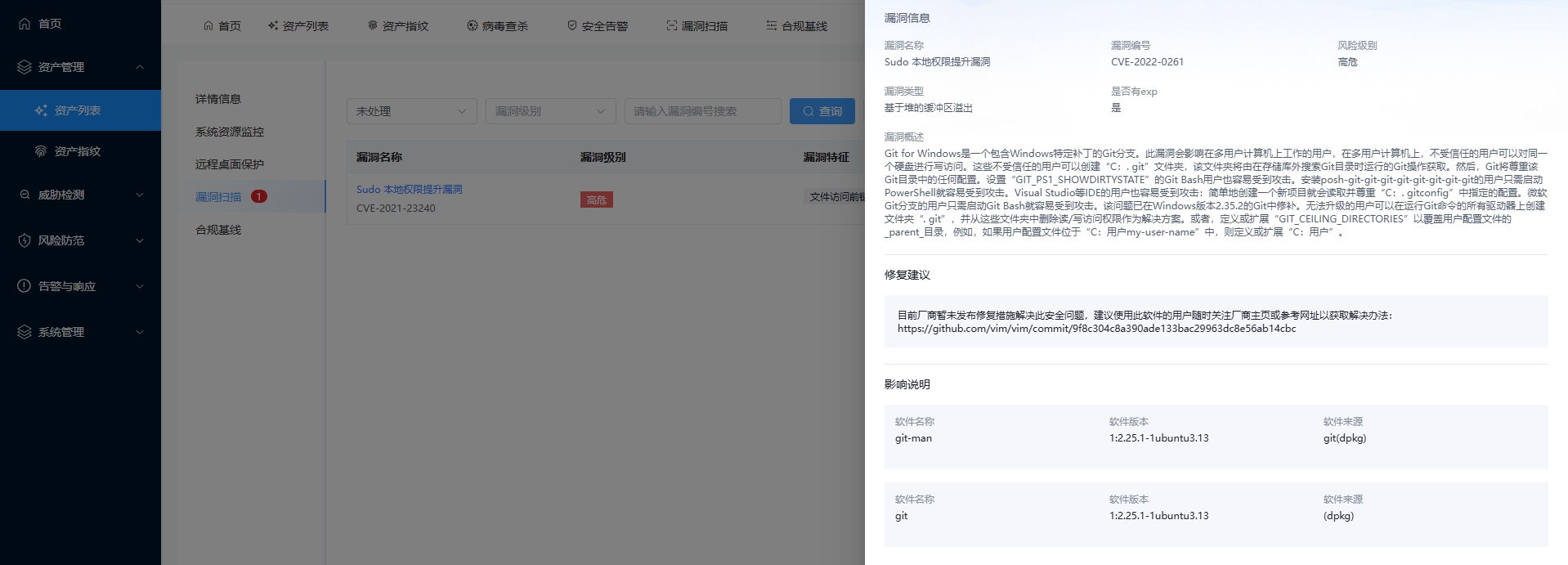Viewport: 1568px width, 565px height.
Task: Select 合规基线 in the detail side menu
Action: [x=218, y=230]
